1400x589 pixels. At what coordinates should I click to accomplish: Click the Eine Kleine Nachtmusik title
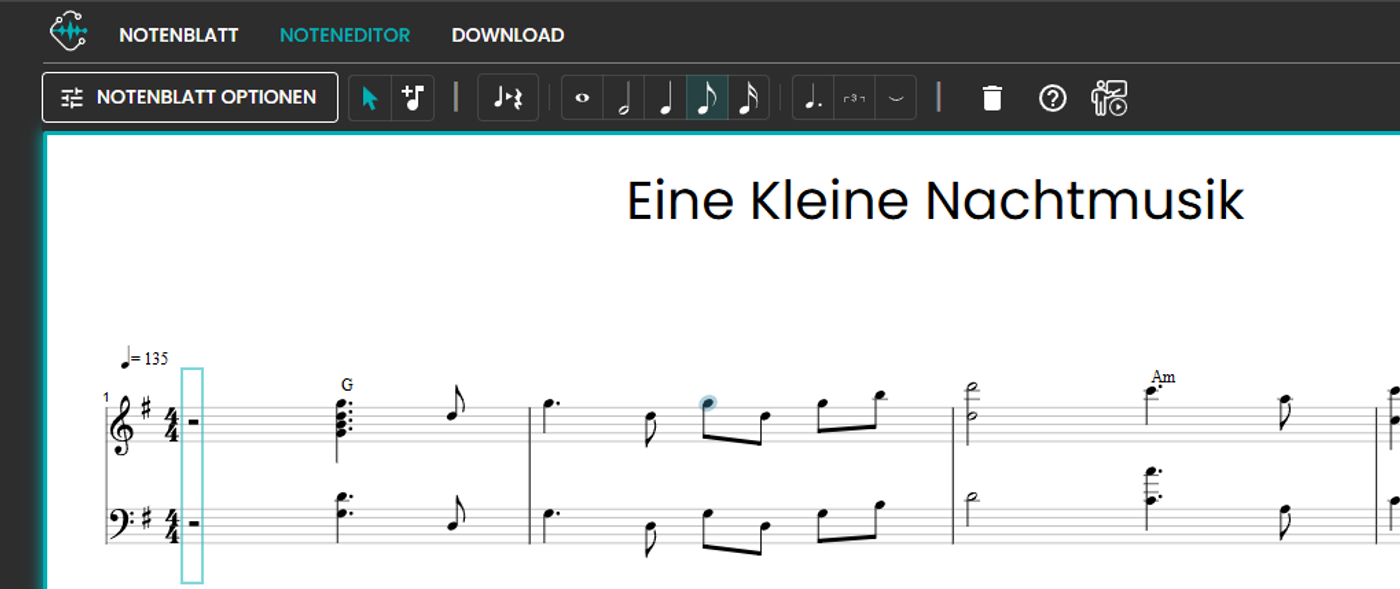coord(935,200)
